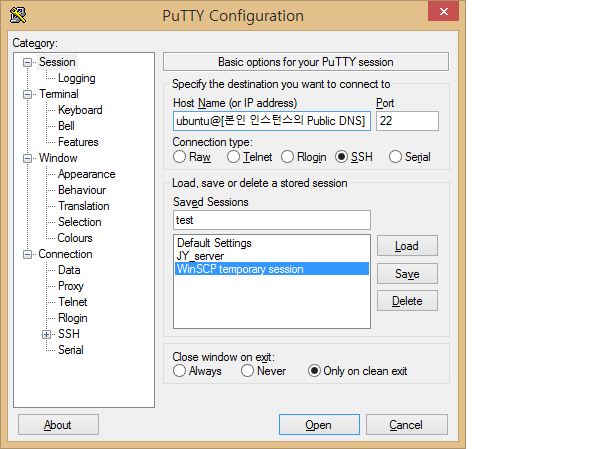This screenshot has width=614, height=449.
Task: Collapse the Window tree node
Action: (27, 159)
